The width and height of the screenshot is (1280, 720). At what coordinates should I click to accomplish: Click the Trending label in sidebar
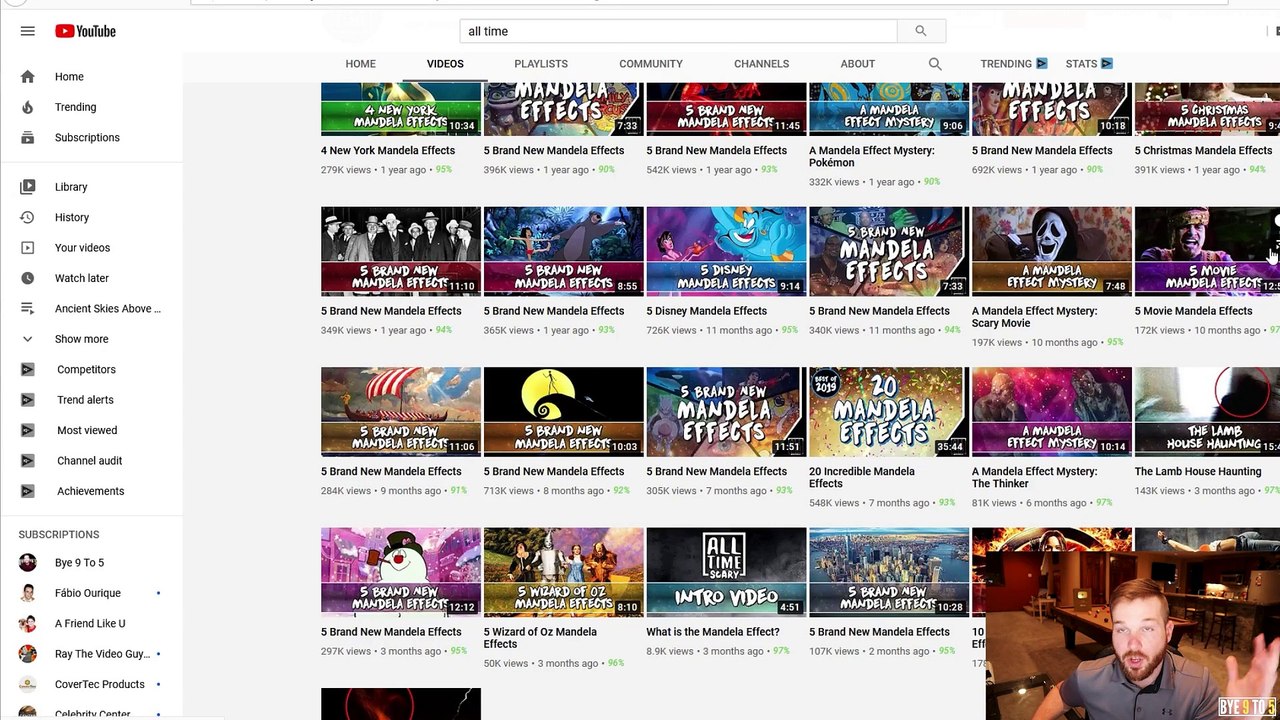76,107
